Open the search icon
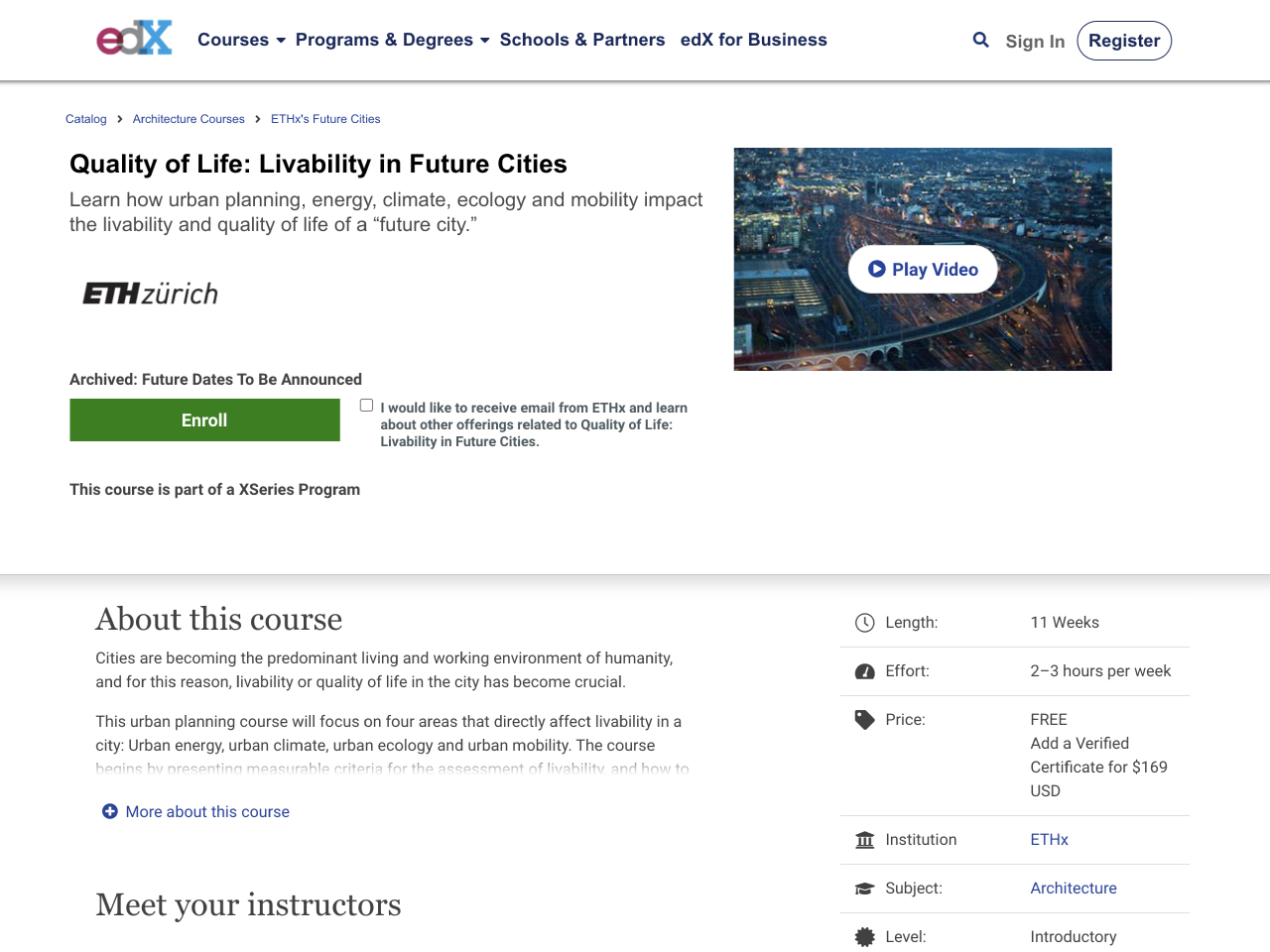This screenshot has height=952, width=1270. pos(979,39)
